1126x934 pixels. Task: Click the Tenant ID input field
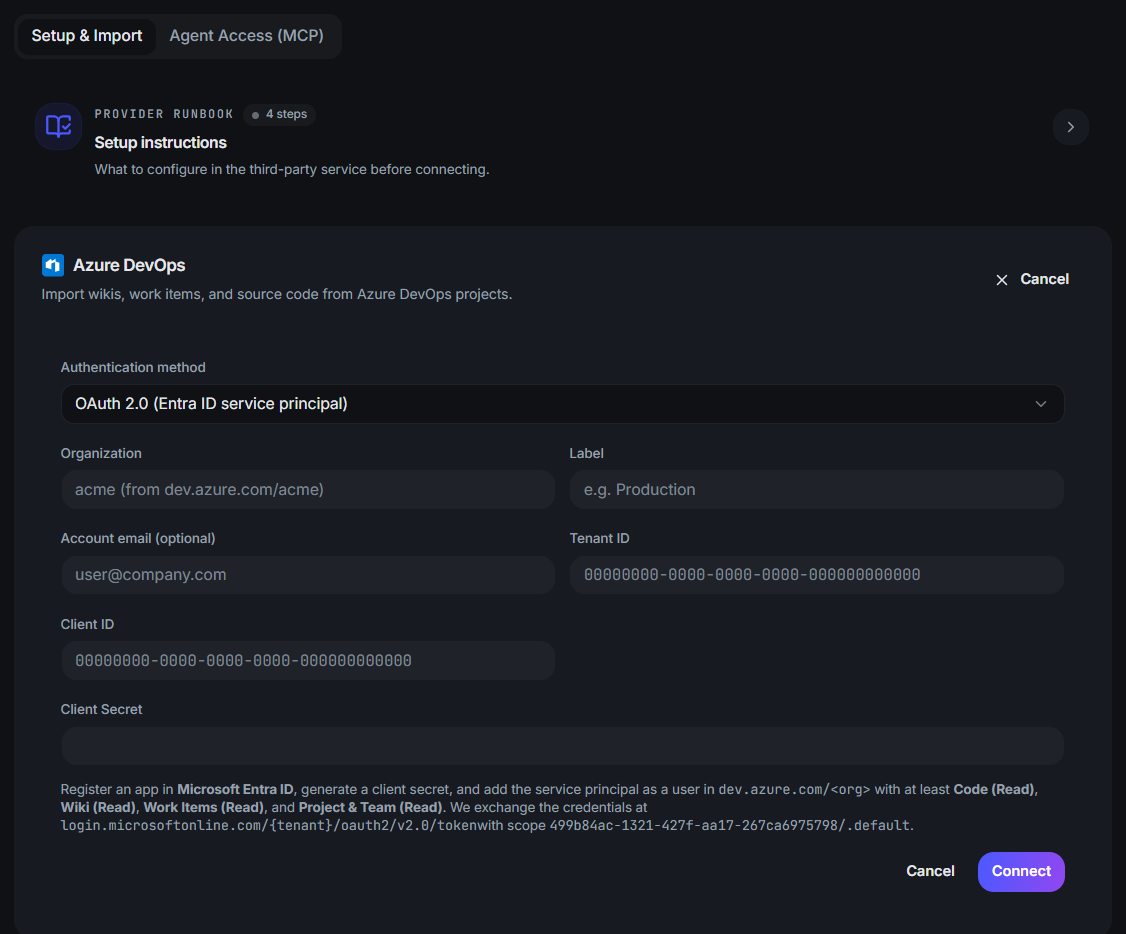(816, 574)
